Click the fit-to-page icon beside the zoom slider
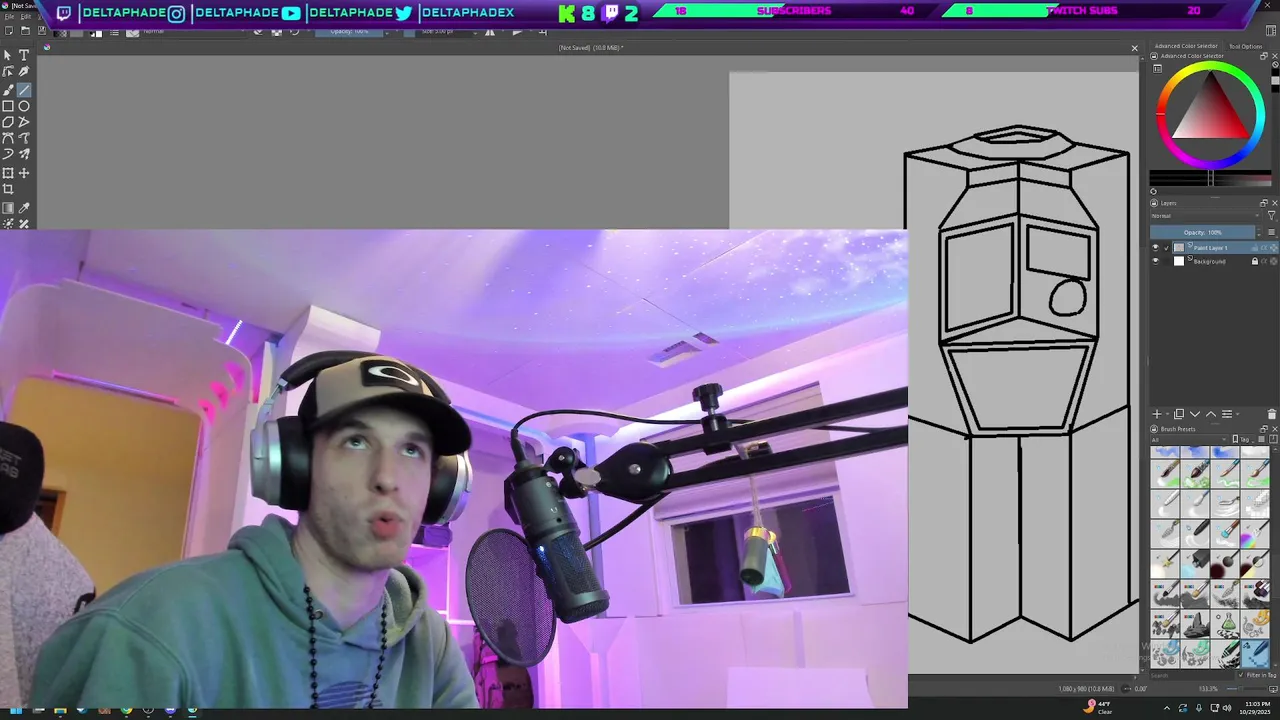Screen dimensions: 1280x720 click(1272, 689)
